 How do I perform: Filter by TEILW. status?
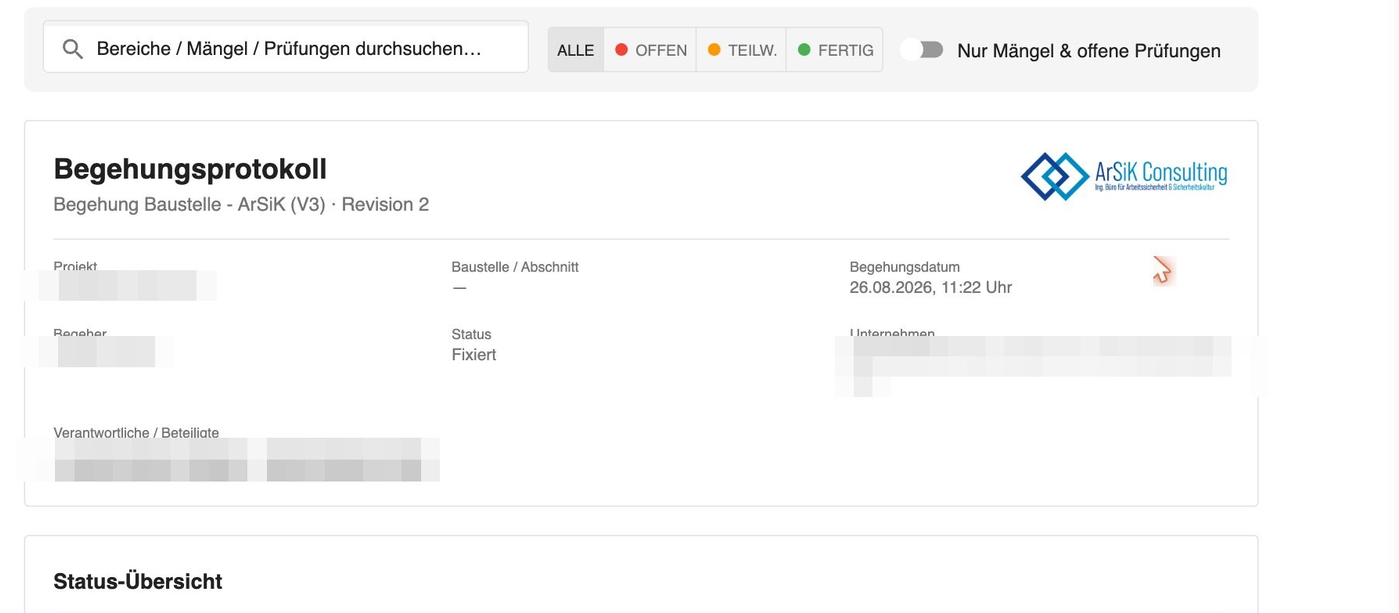coord(741,50)
